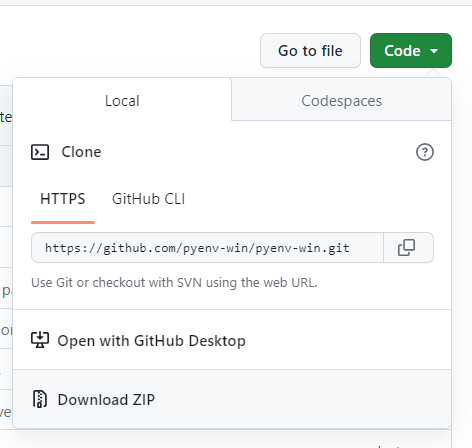
Task: Click the pyenv-win.git URL field
Action: pyautogui.click(x=207, y=248)
